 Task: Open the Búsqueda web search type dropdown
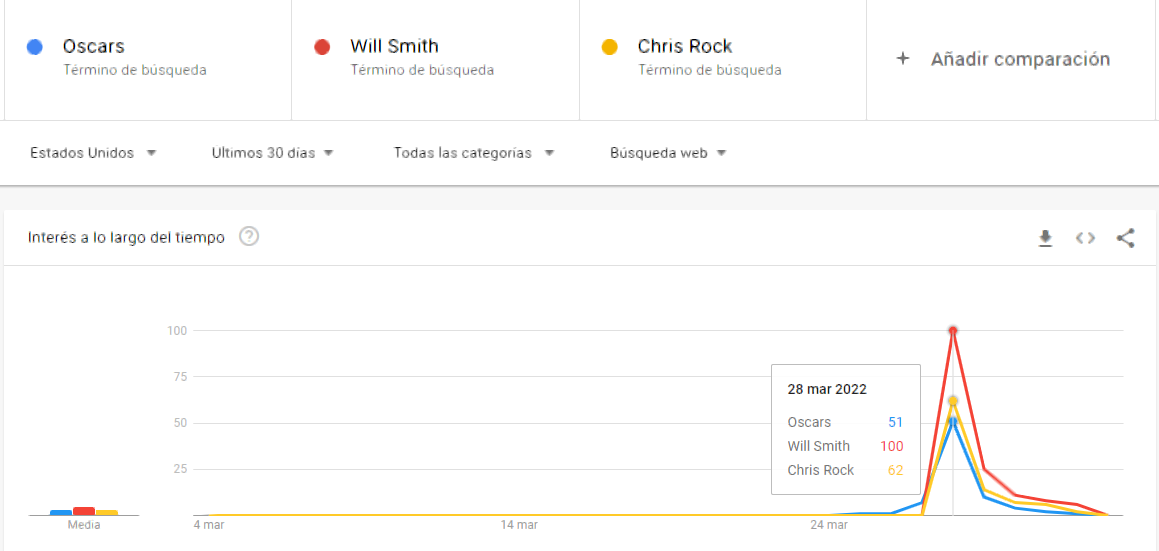668,153
